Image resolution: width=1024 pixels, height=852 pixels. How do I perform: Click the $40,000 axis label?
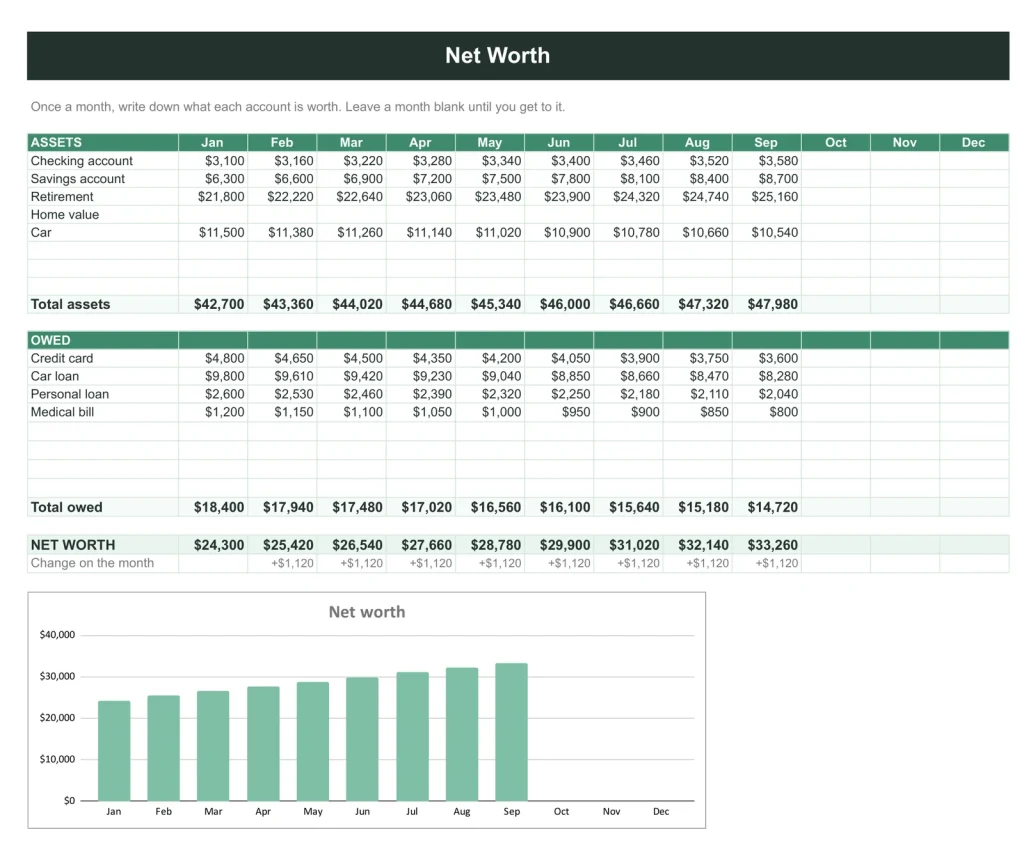pos(57,635)
